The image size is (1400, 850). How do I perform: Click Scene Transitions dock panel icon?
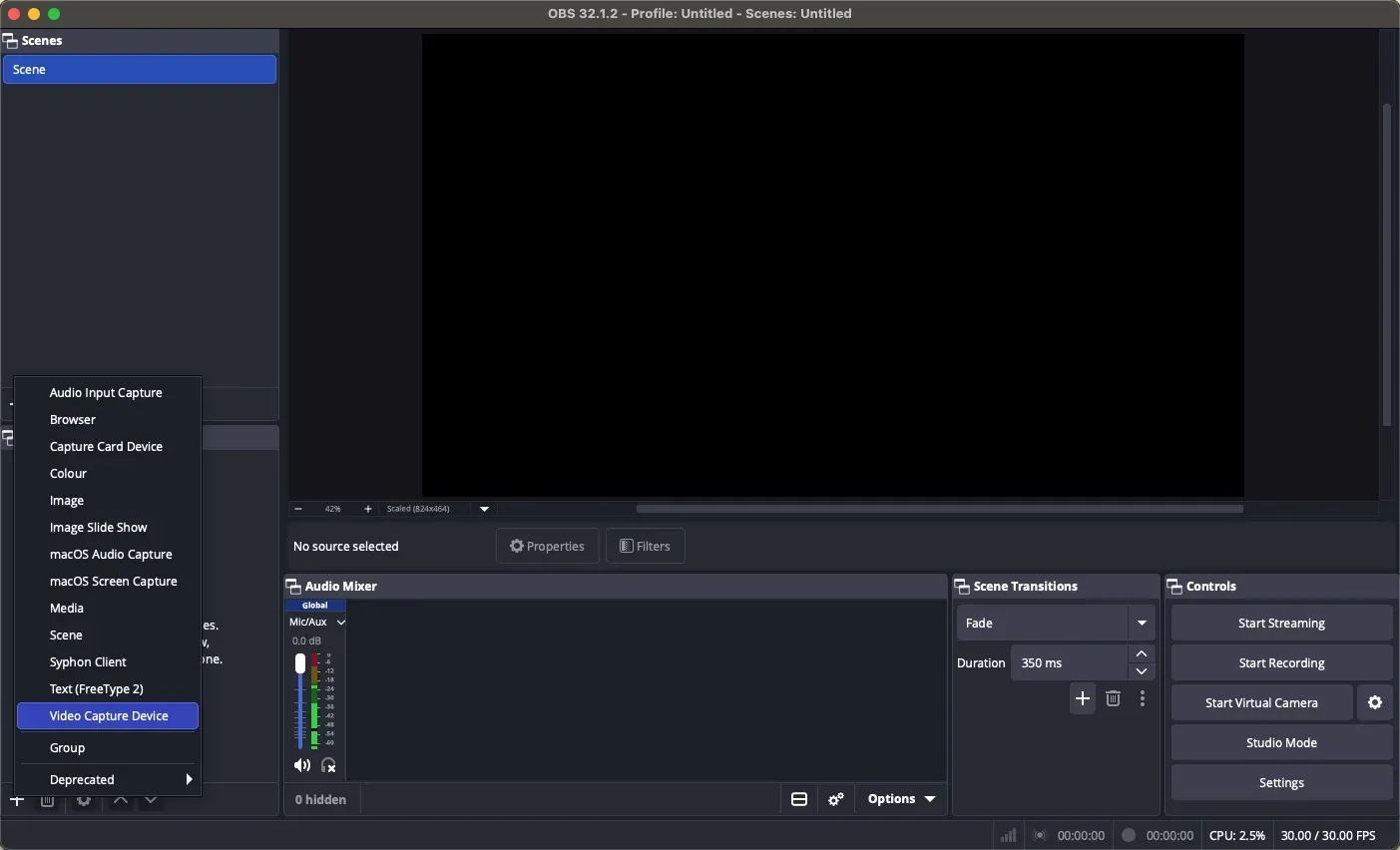963,587
